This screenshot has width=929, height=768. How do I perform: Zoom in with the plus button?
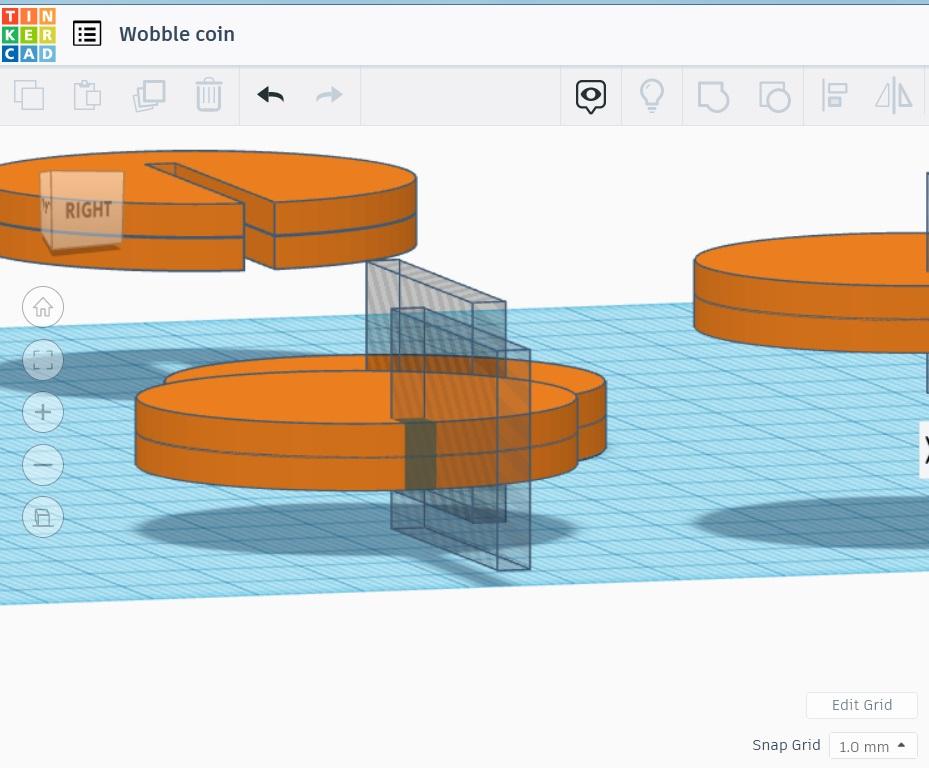[43, 412]
